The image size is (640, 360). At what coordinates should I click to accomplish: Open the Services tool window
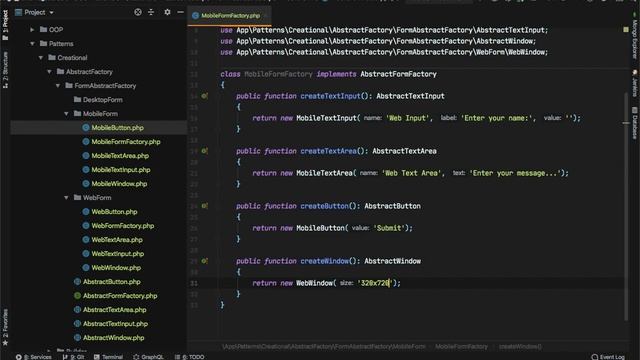34,357
